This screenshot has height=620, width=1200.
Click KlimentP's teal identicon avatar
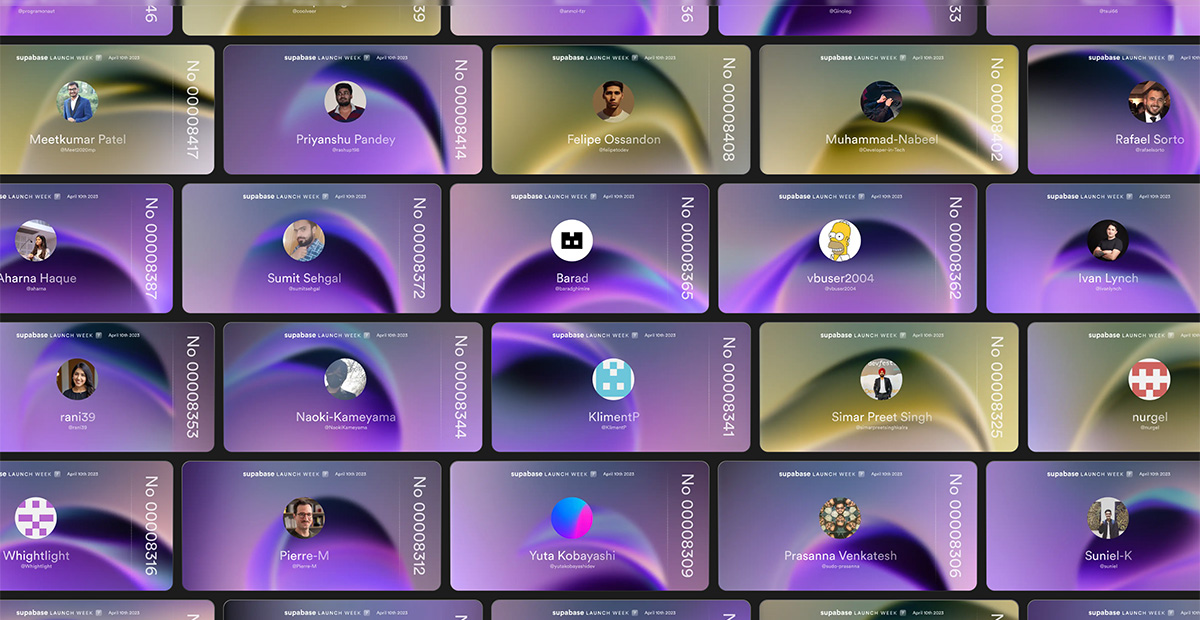point(614,380)
